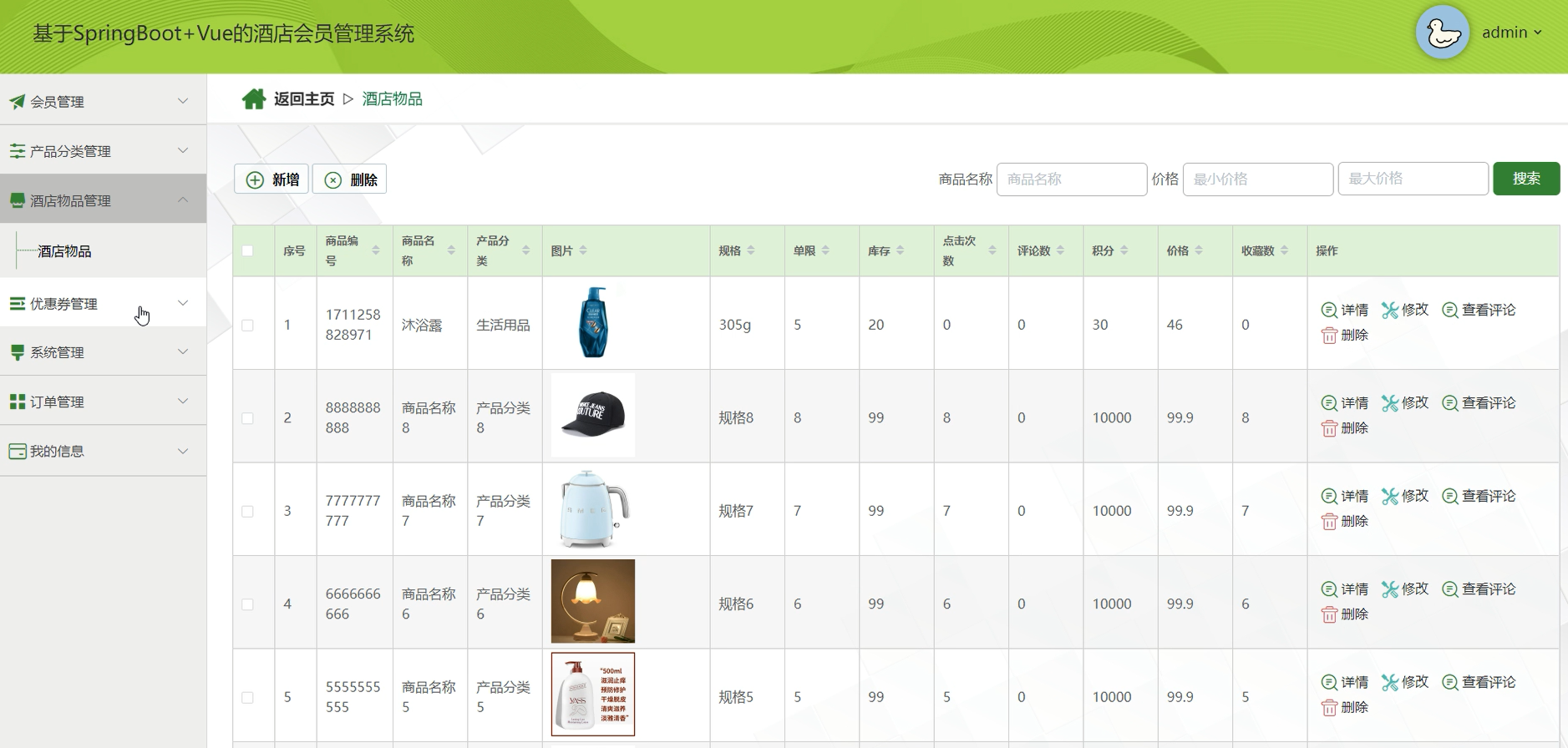Open the blue kettle product image

(593, 508)
